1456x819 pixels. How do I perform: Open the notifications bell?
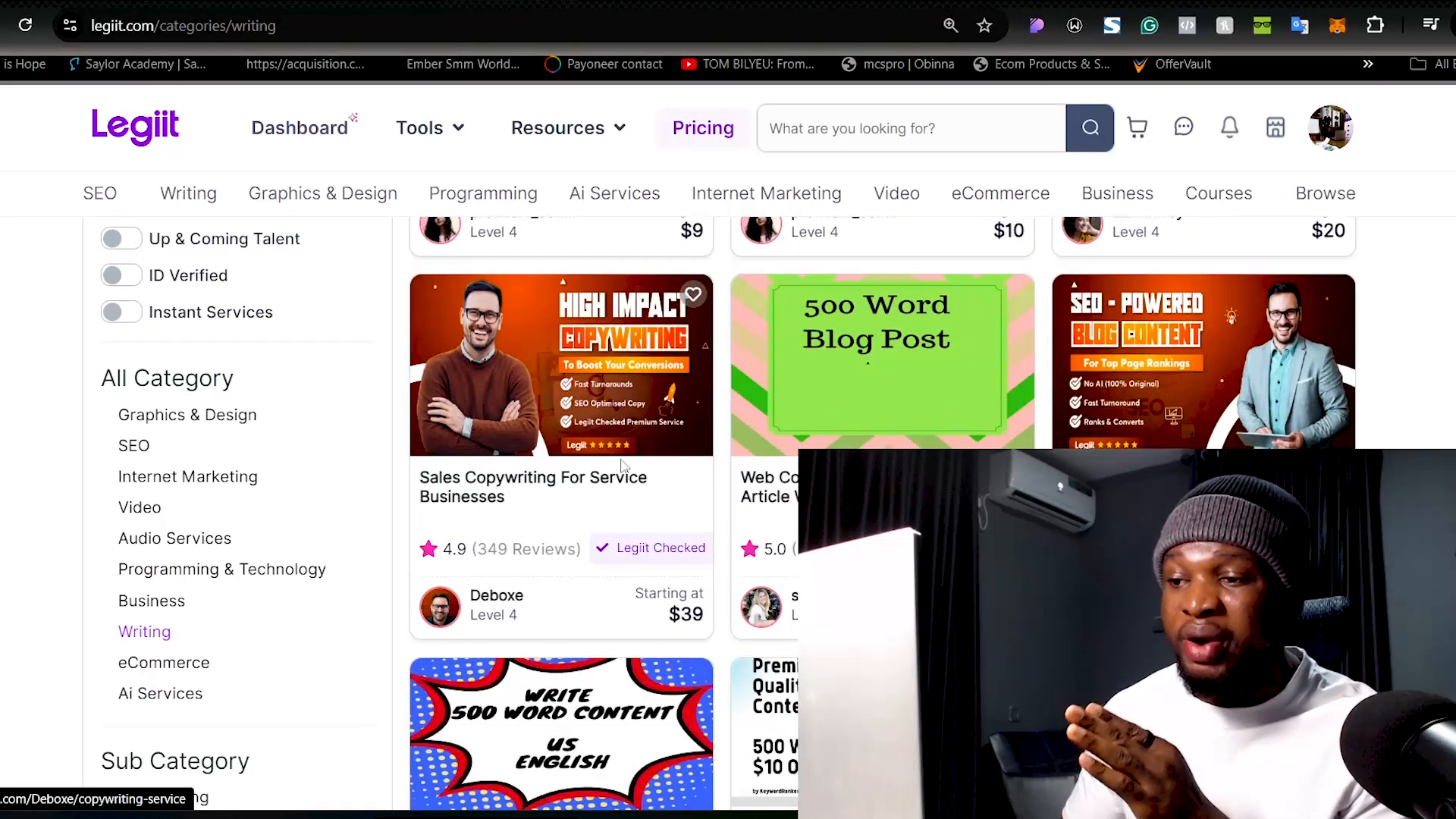(1229, 127)
